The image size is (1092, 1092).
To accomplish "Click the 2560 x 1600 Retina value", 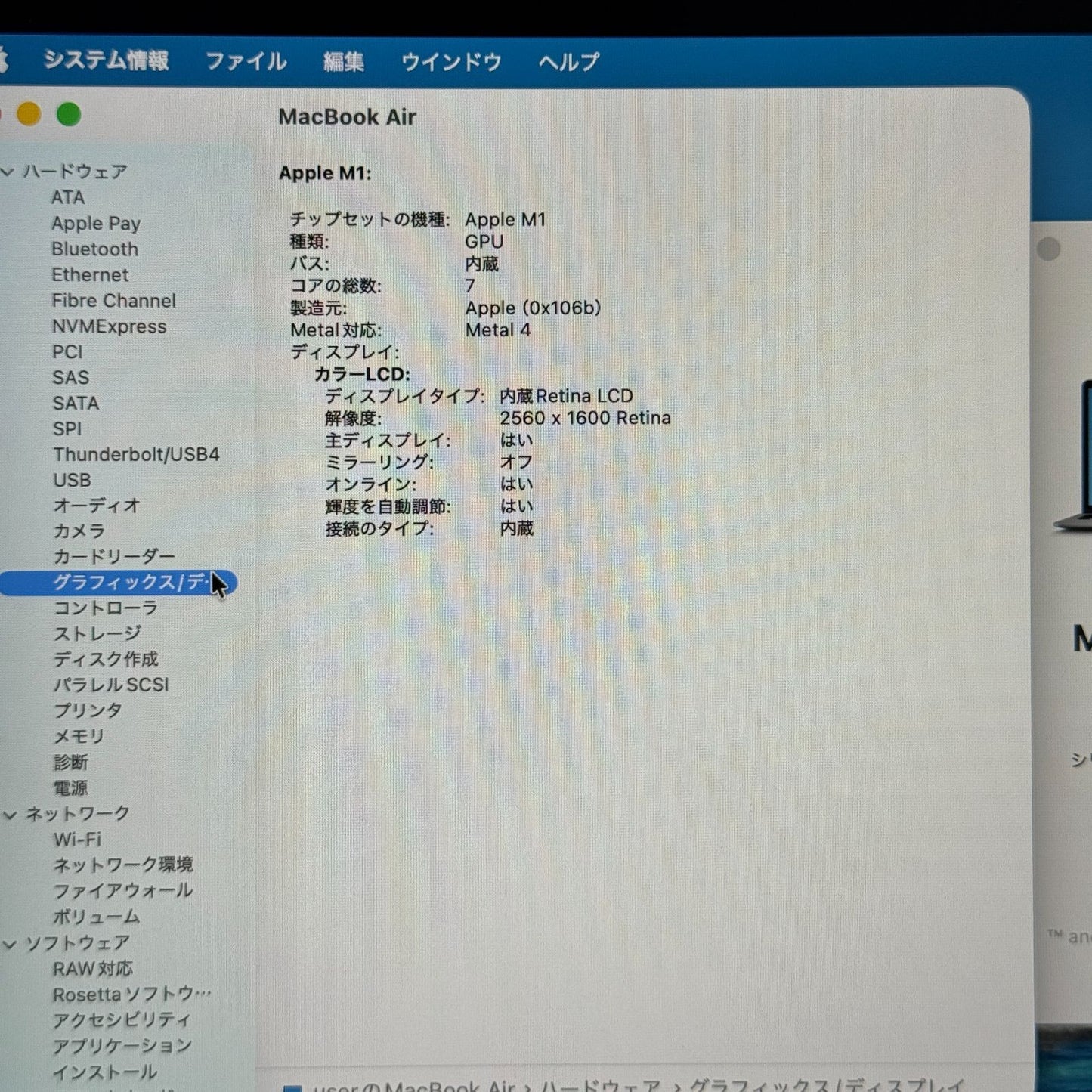I will (x=585, y=419).
